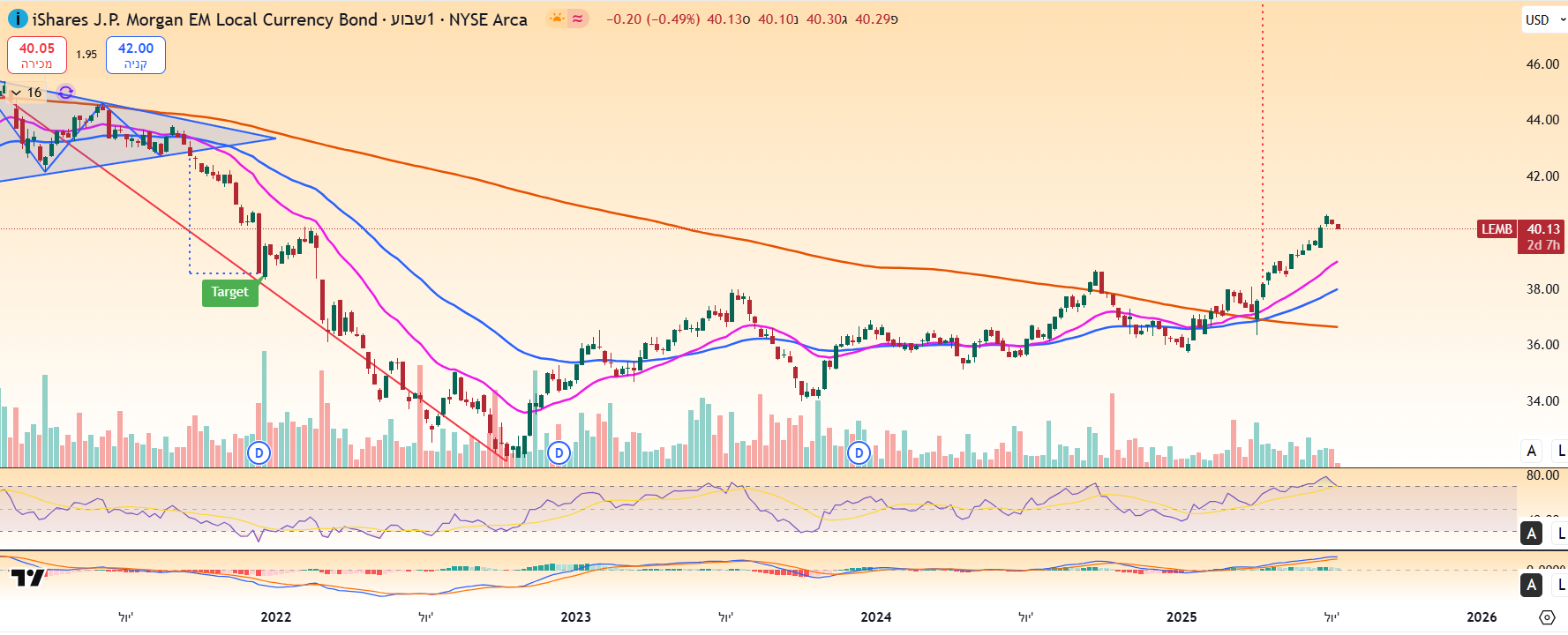
Task: Open the USD currency dropdown
Action: click(x=1545, y=19)
